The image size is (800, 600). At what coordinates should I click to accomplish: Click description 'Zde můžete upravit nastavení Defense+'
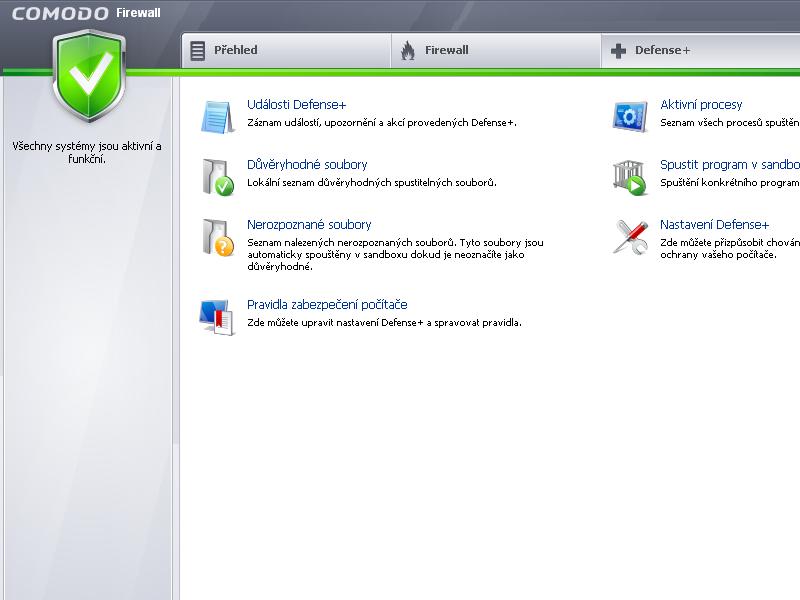click(335, 323)
